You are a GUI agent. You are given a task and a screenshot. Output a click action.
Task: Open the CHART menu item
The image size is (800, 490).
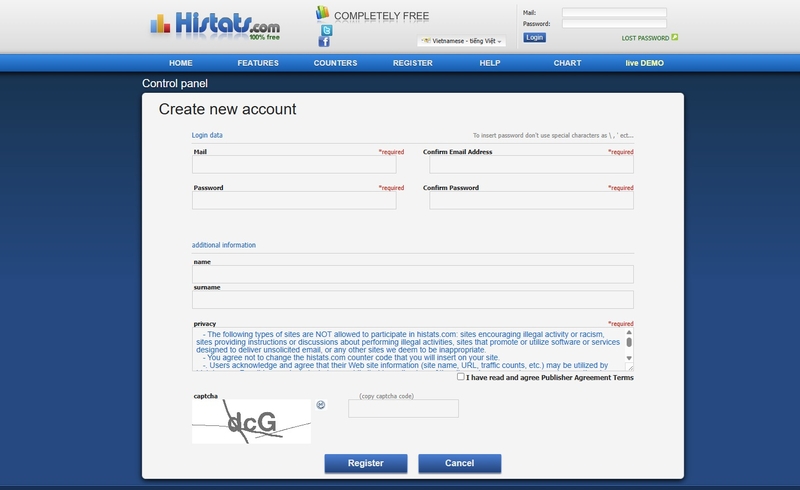[567, 63]
